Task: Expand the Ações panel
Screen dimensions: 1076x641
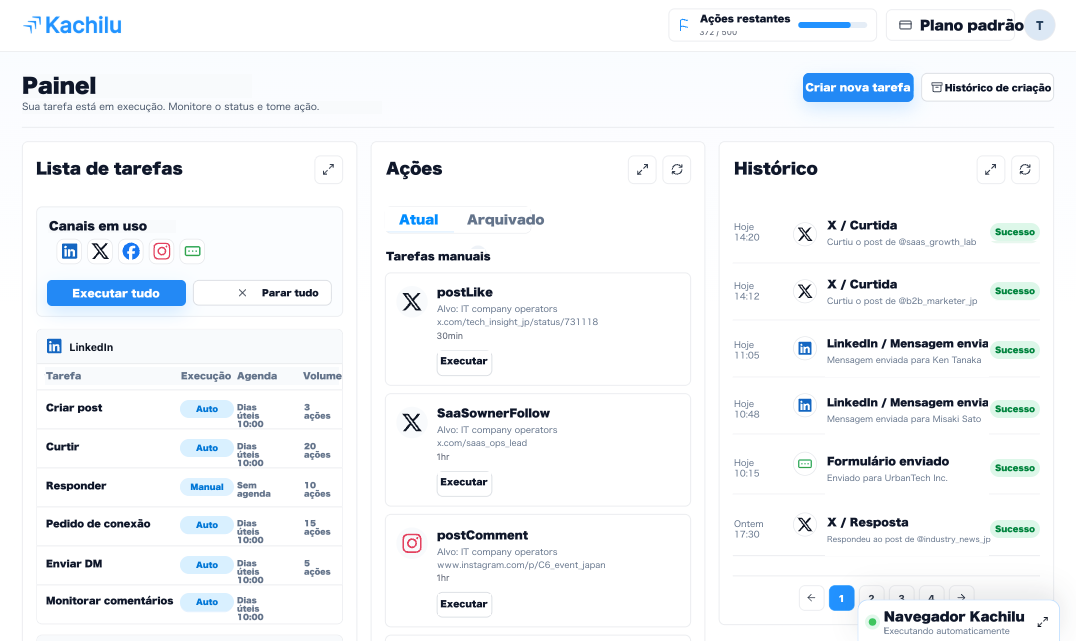Action: click(642, 170)
